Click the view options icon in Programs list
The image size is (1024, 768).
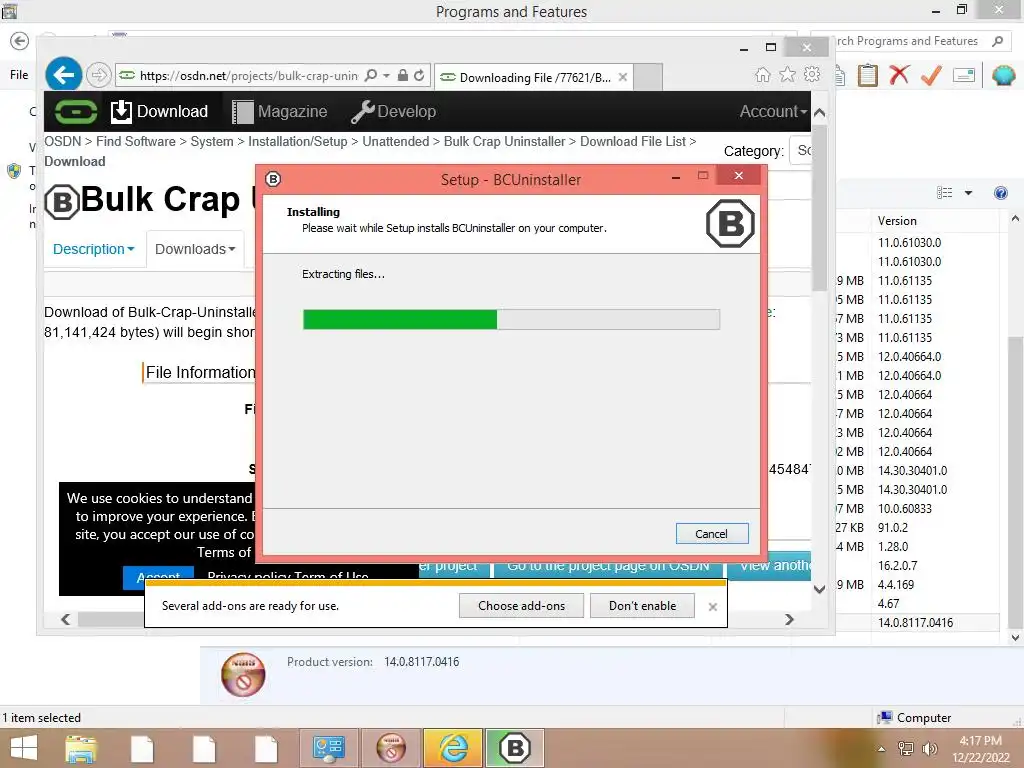[x=944, y=193]
